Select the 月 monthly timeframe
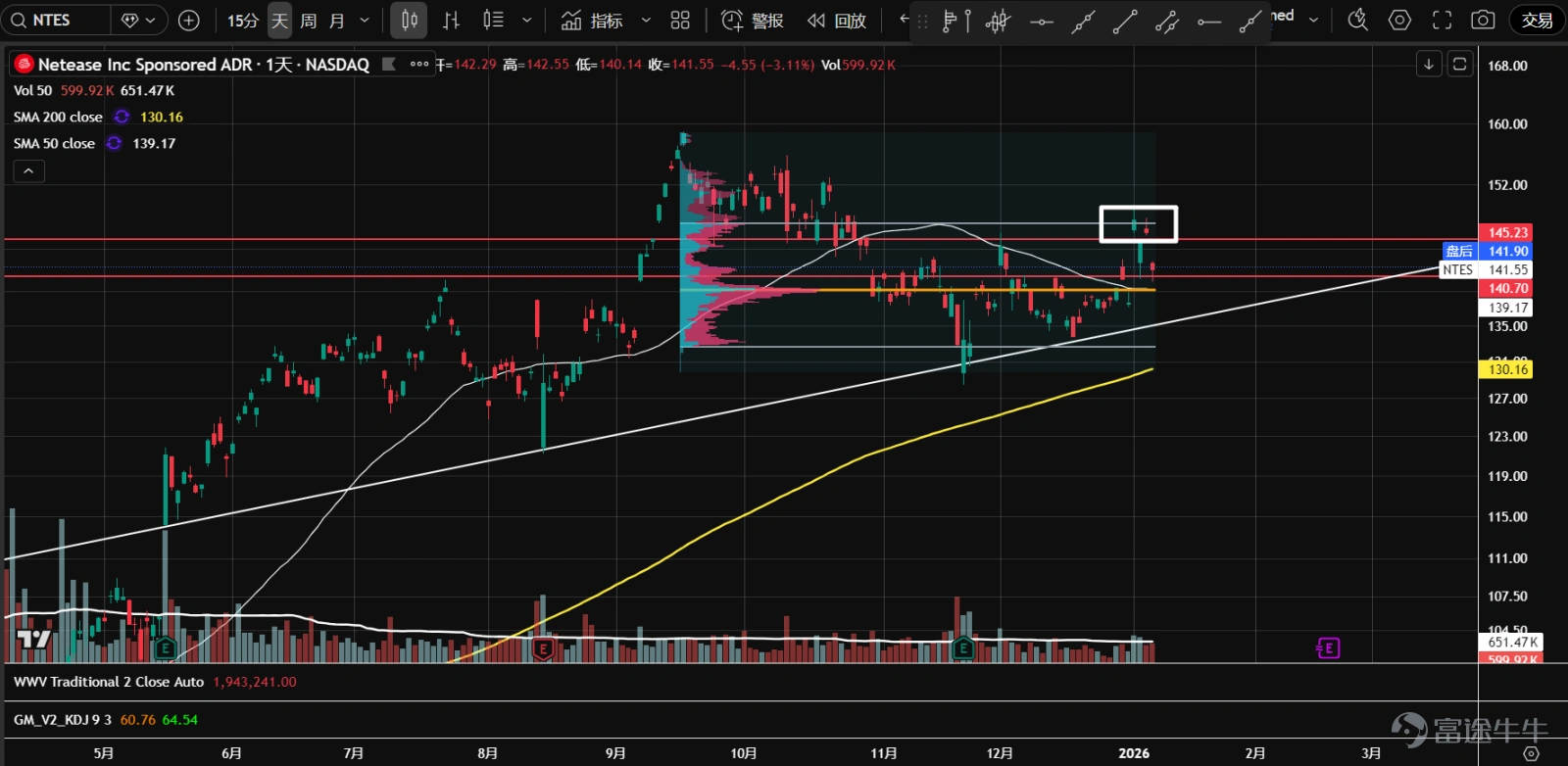 pos(337,20)
